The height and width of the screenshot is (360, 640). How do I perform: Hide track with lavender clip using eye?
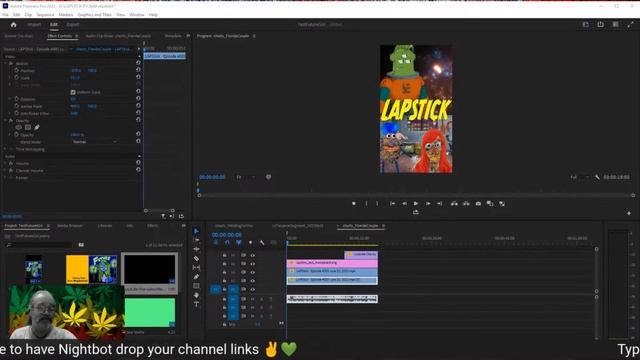pyautogui.click(x=253, y=255)
